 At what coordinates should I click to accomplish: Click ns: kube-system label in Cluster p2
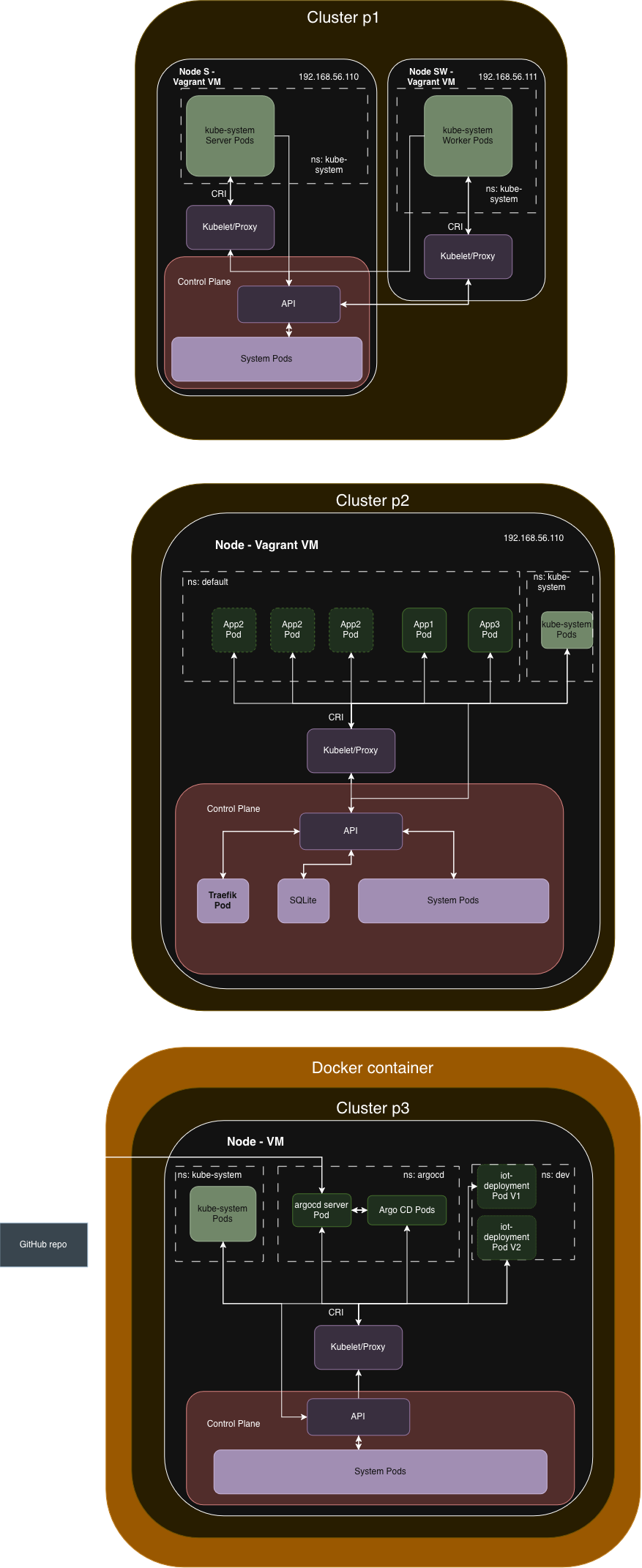pyautogui.click(x=551, y=582)
